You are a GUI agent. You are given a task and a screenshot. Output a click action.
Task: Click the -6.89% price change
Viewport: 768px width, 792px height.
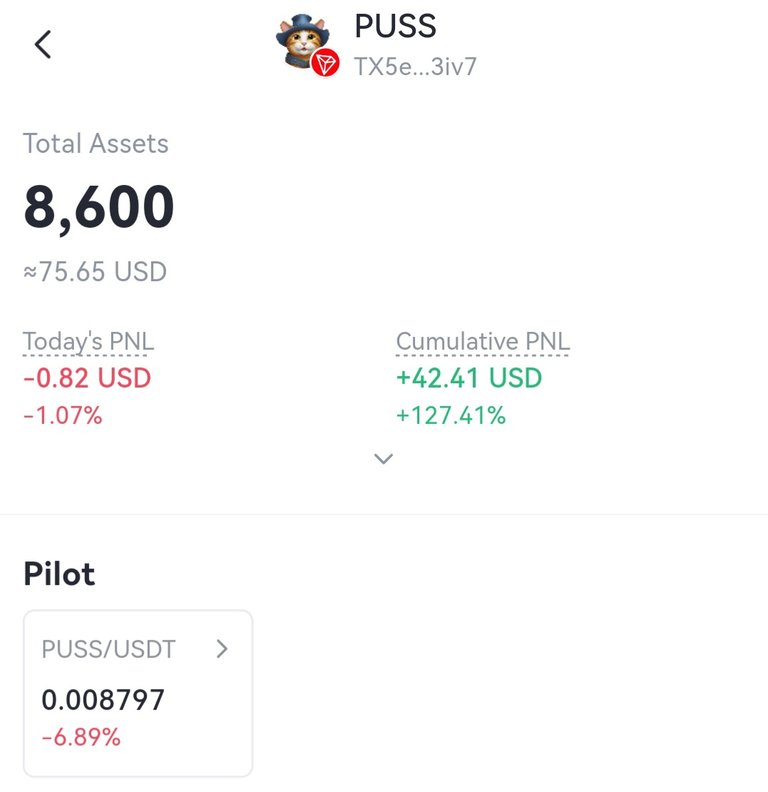(x=81, y=737)
